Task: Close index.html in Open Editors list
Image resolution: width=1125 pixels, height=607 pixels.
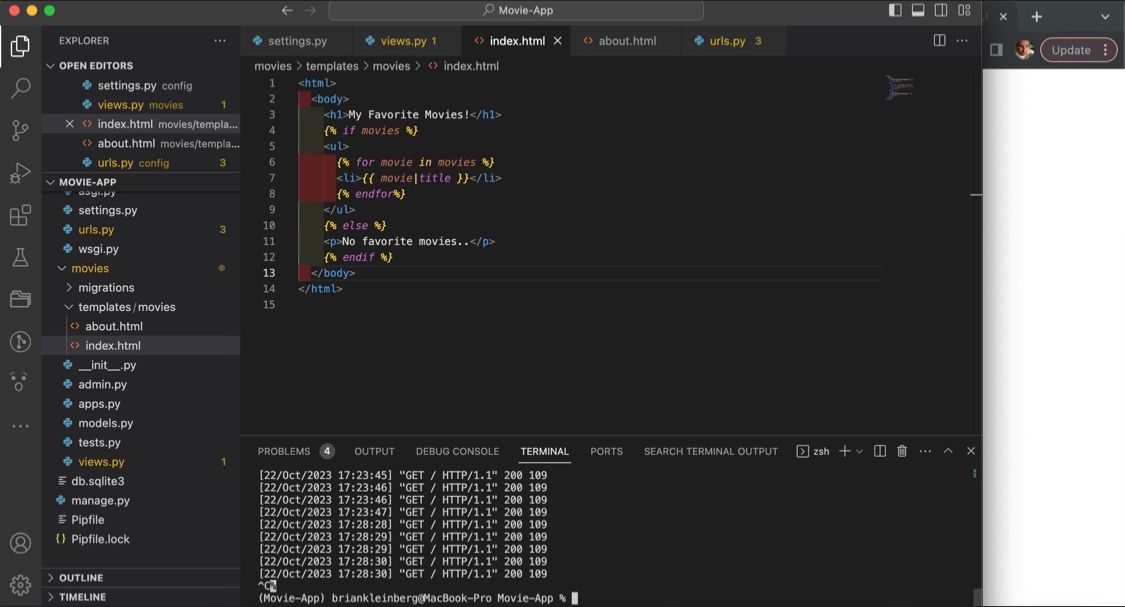Action: point(70,123)
